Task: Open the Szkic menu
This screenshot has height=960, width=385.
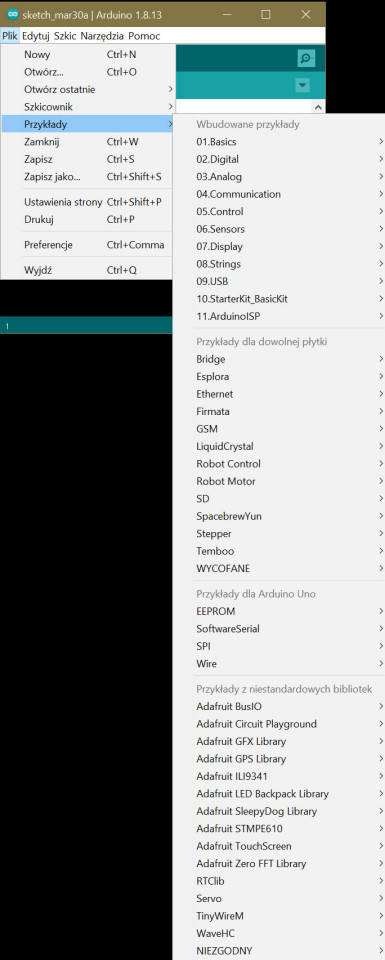Action: pyautogui.click(x=65, y=36)
